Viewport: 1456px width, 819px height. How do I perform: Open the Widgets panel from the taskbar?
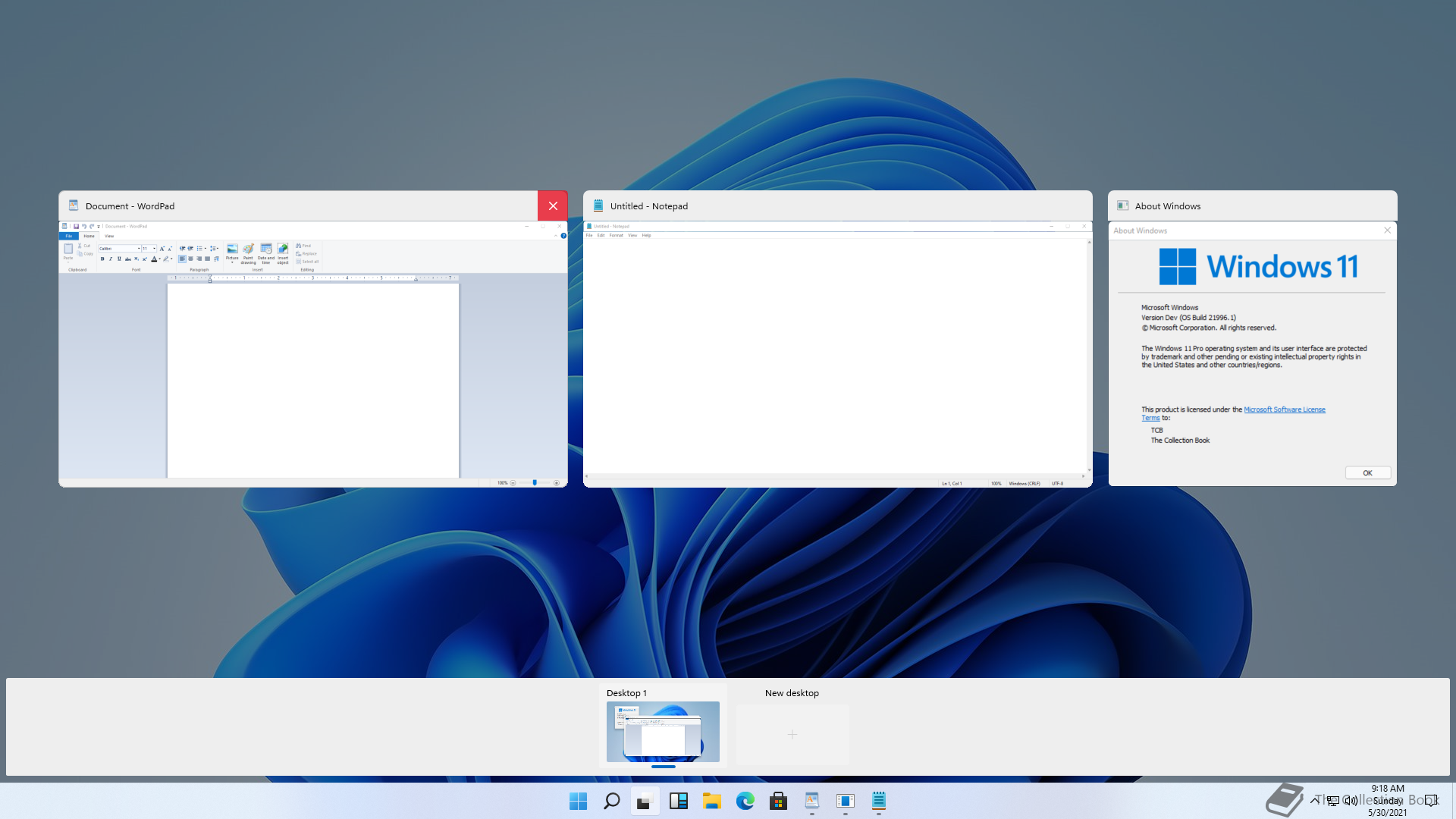click(678, 801)
